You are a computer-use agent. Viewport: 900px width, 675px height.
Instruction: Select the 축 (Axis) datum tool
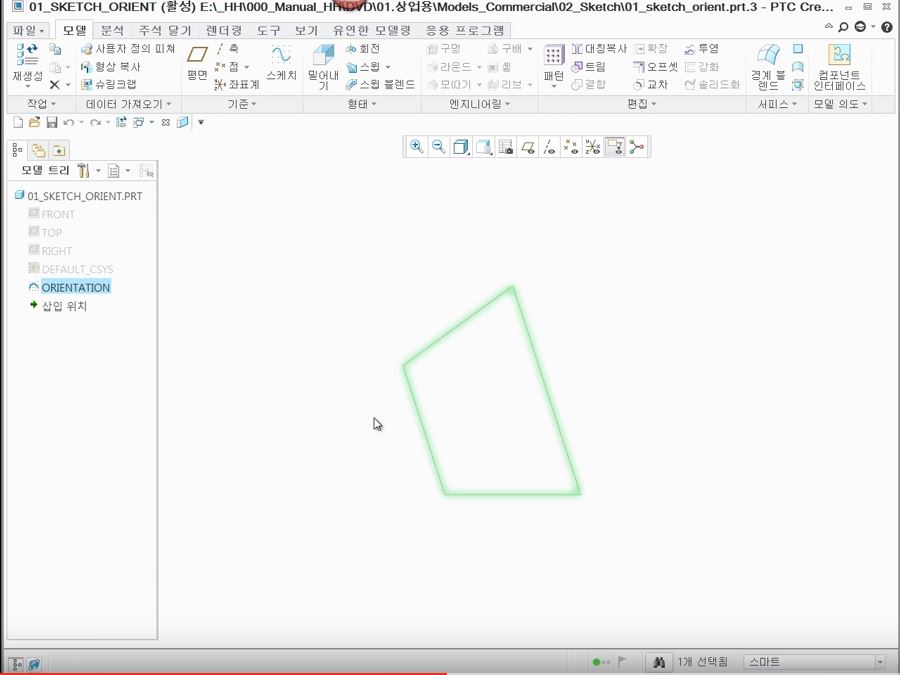pyautogui.click(x=228, y=49)
